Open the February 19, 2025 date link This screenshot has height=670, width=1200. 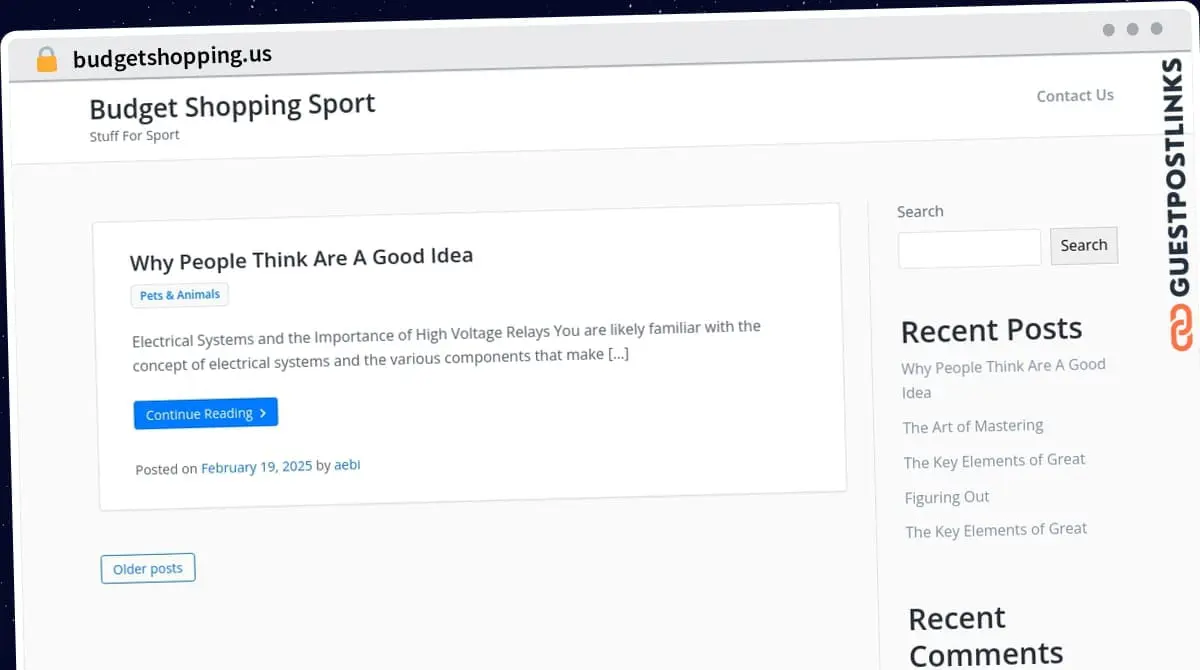click(x=257, y=467)
